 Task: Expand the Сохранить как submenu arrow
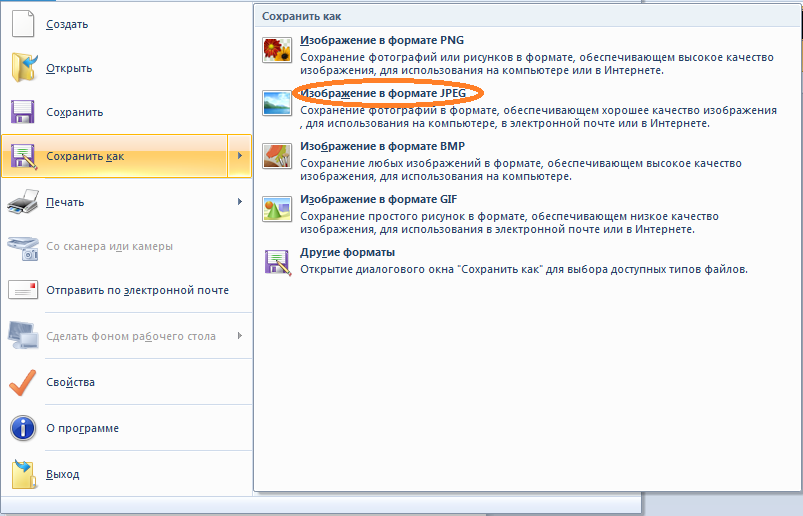coord(240,156)
